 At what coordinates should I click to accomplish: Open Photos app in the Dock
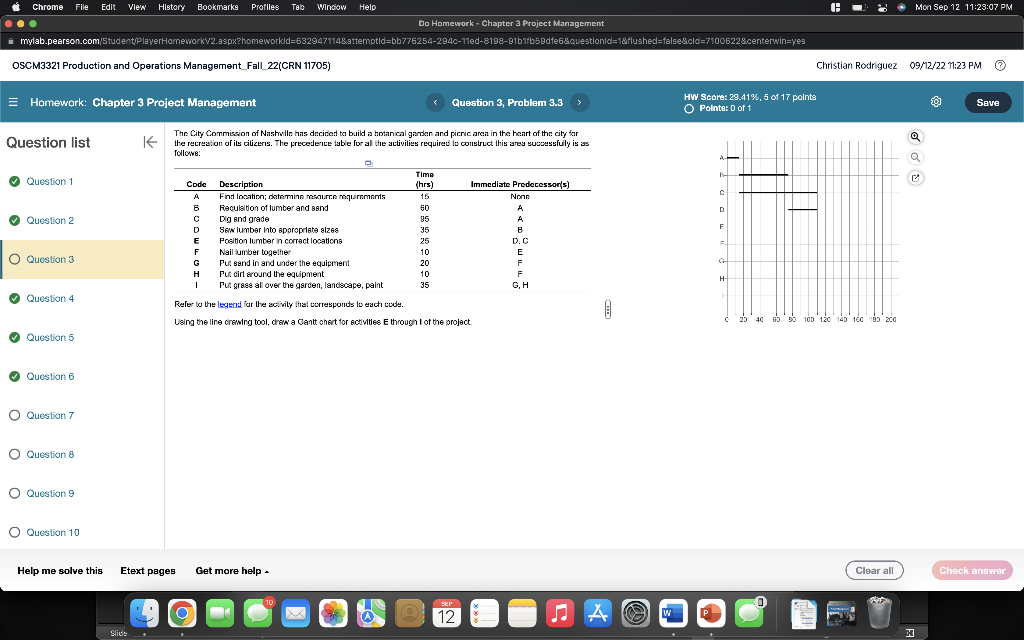coord(333,614)
